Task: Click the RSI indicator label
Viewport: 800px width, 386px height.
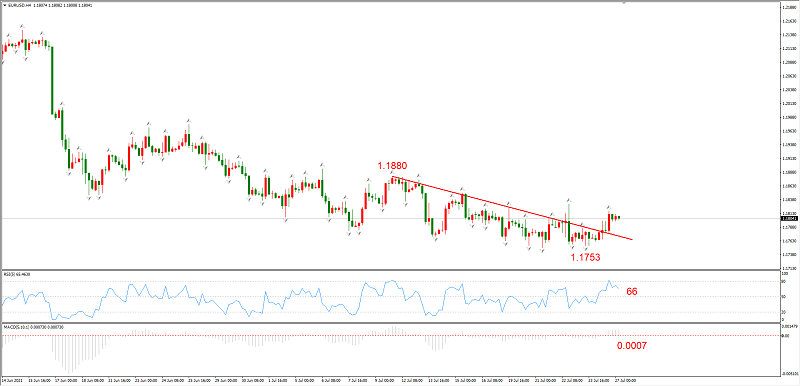Action: coord(16,274)
